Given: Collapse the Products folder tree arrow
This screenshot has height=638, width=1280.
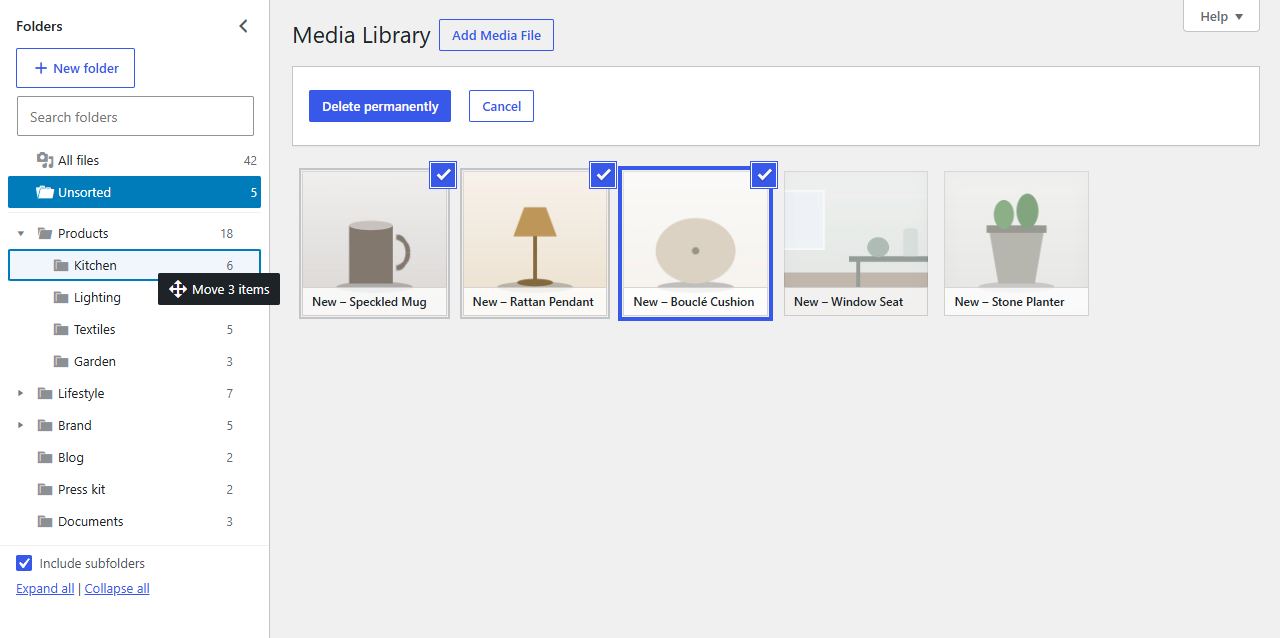Looking at the screenshot, I should click(21, 233).
